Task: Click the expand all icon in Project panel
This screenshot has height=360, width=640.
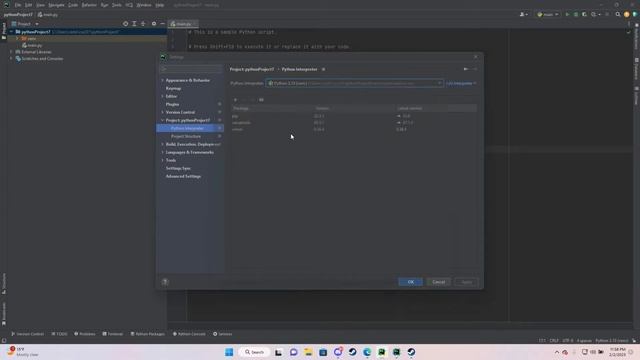Action: (x=134, y=24)
